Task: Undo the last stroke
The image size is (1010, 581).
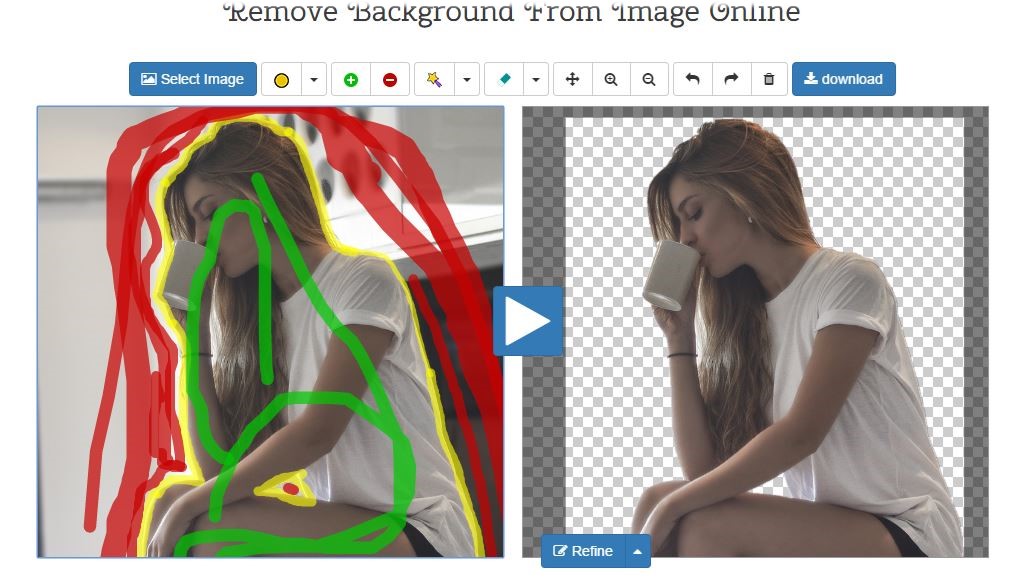Action: coord(692,79)
